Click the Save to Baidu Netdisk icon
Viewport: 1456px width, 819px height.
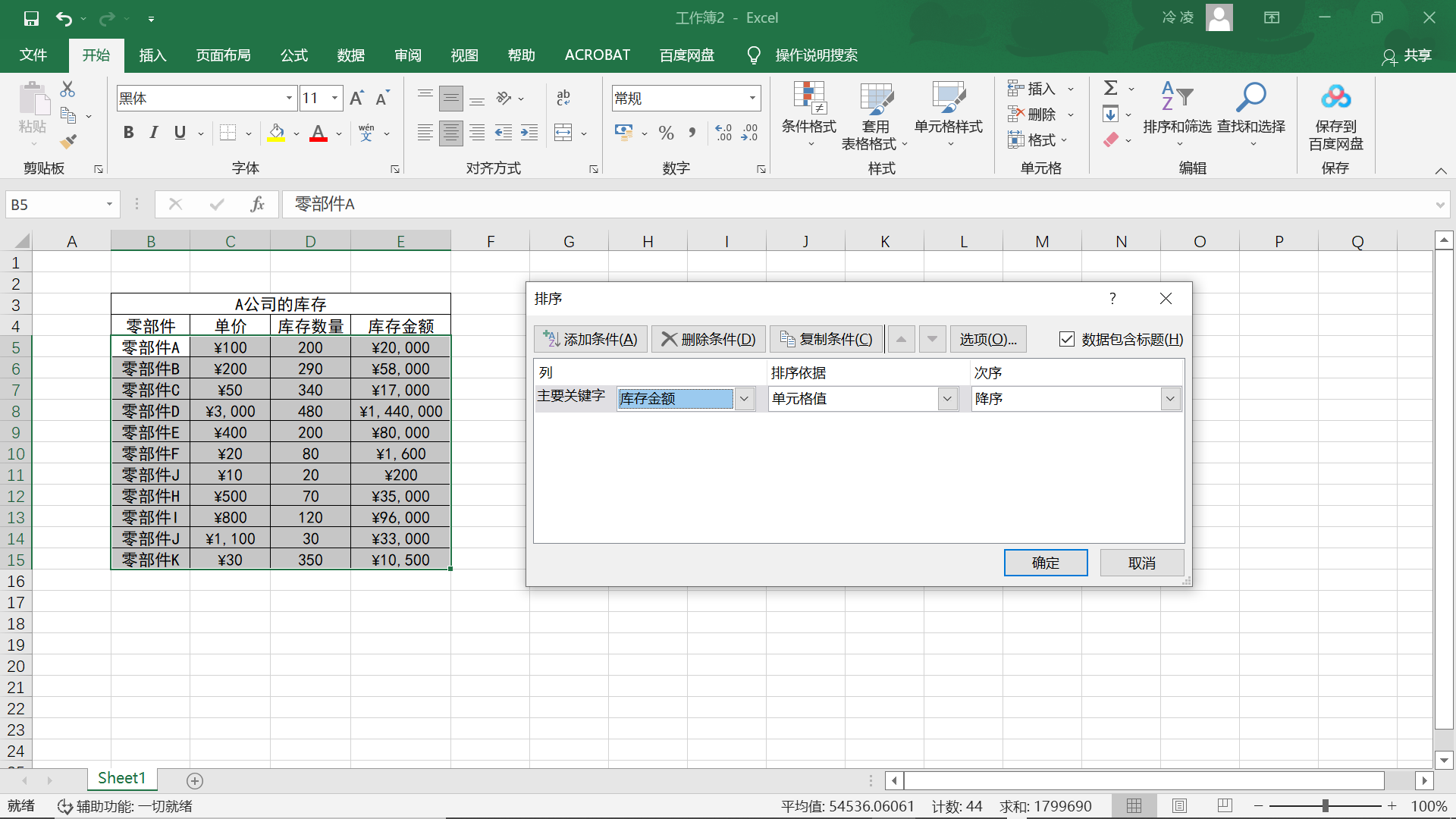(x=1335, y=97)
